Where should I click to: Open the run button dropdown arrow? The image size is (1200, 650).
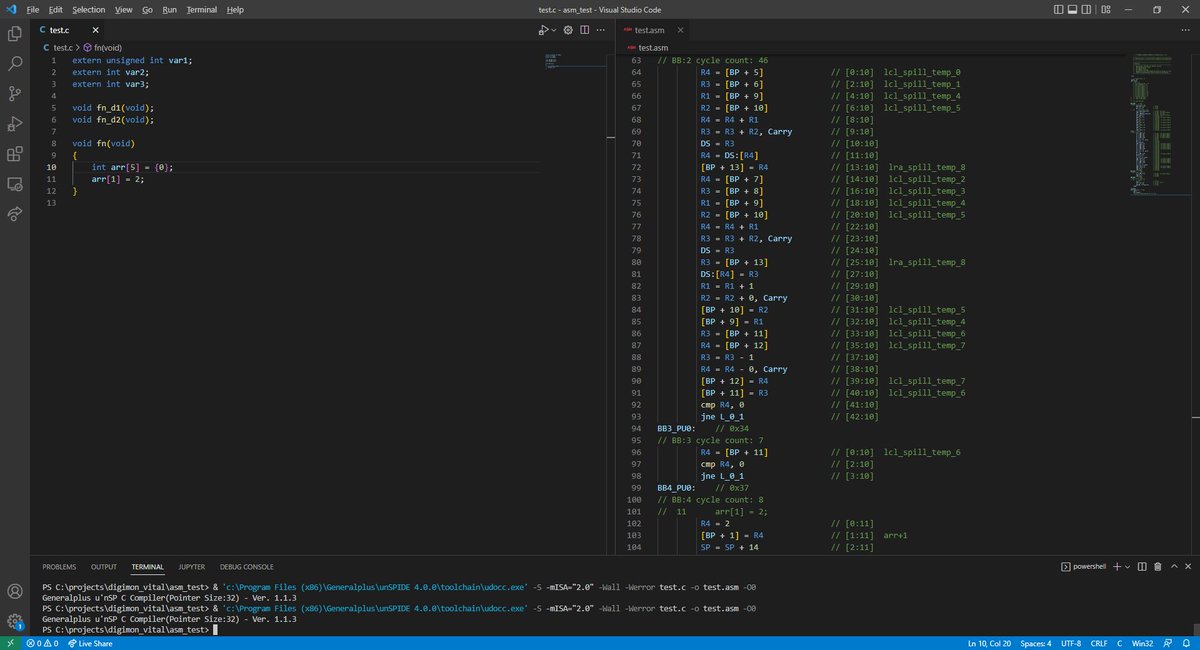click(554, 30)
